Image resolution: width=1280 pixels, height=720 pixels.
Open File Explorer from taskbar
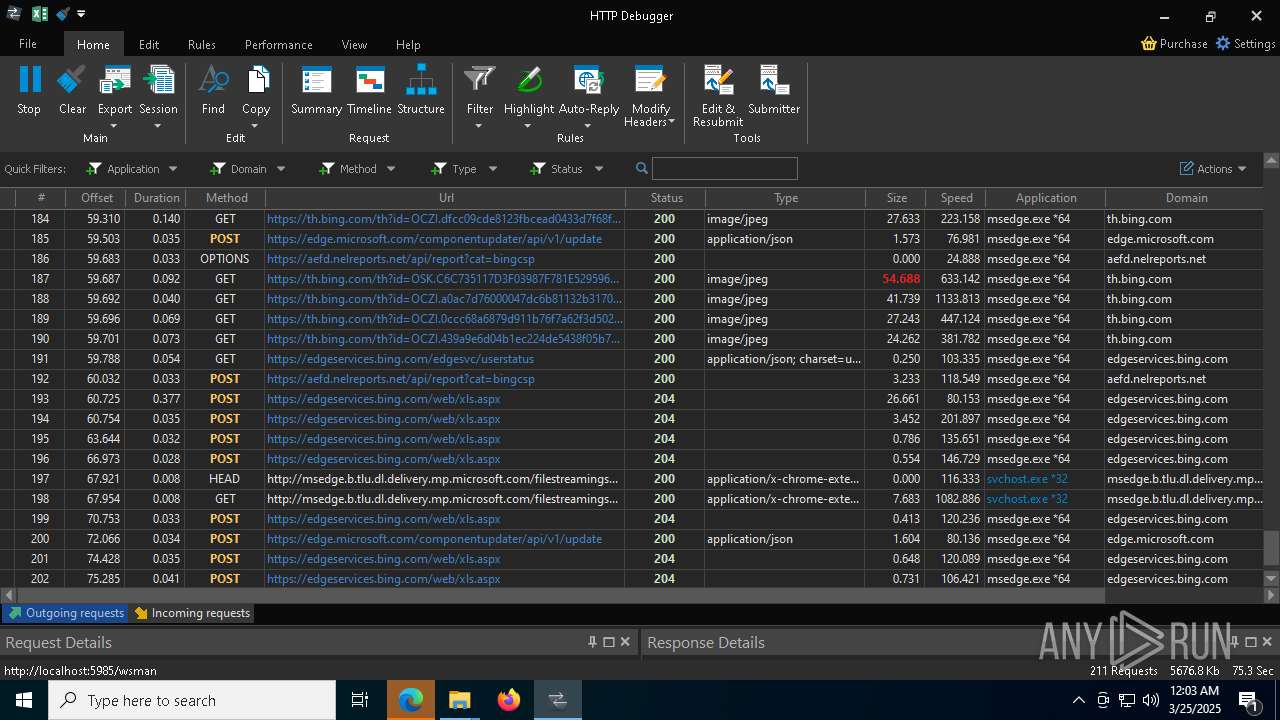pyautogui.click(x=459, y=700)
